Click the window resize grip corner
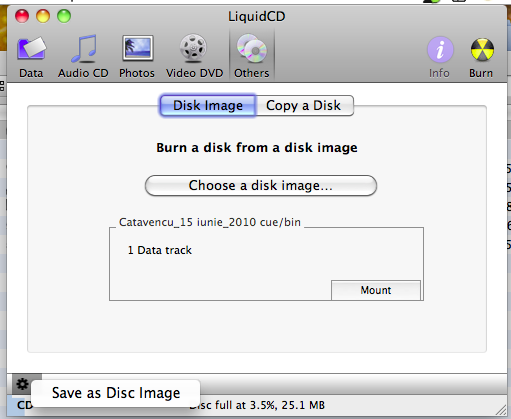Image resolution: width=511 pixels, height=419 pixels. click(501, 410)
